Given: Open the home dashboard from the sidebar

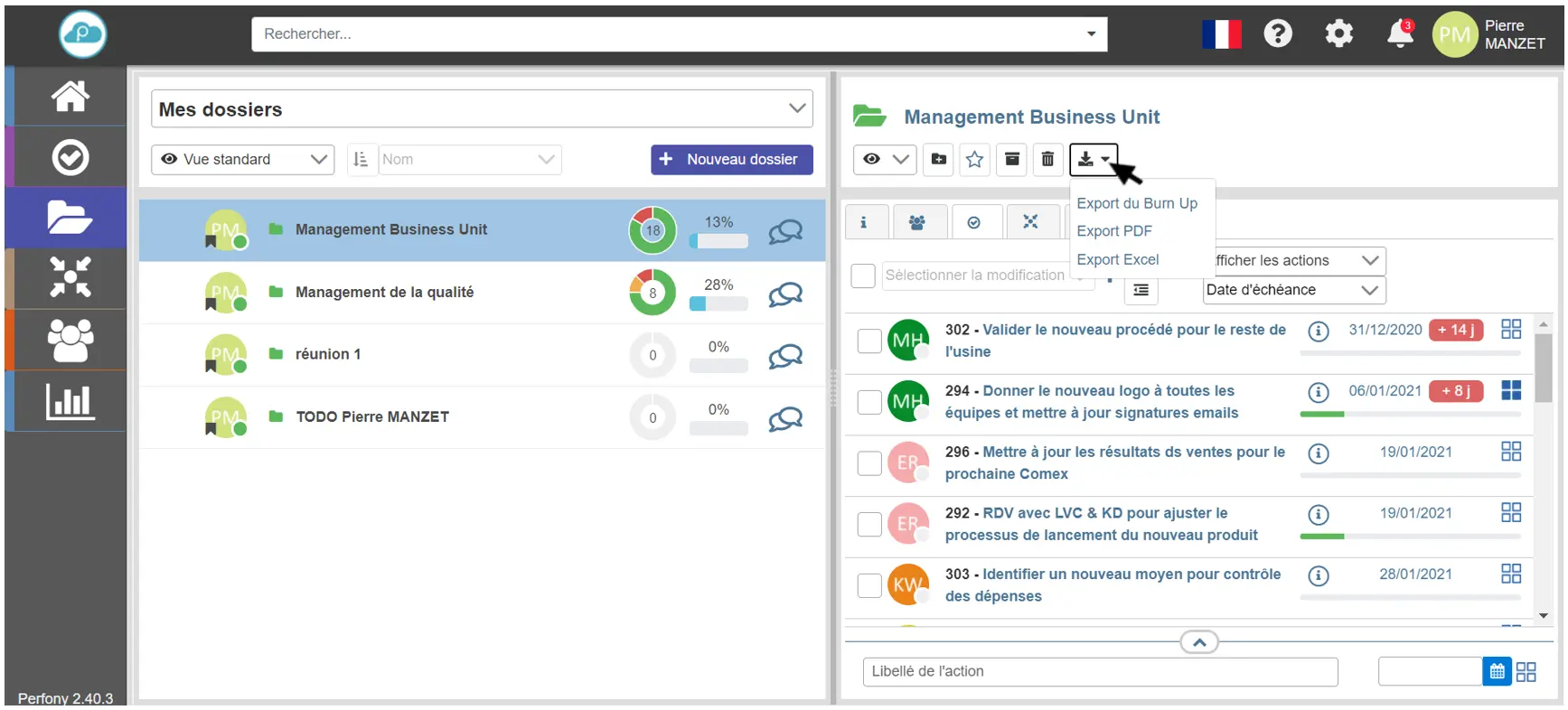Looking at the screenshot, I should (69, 96).
